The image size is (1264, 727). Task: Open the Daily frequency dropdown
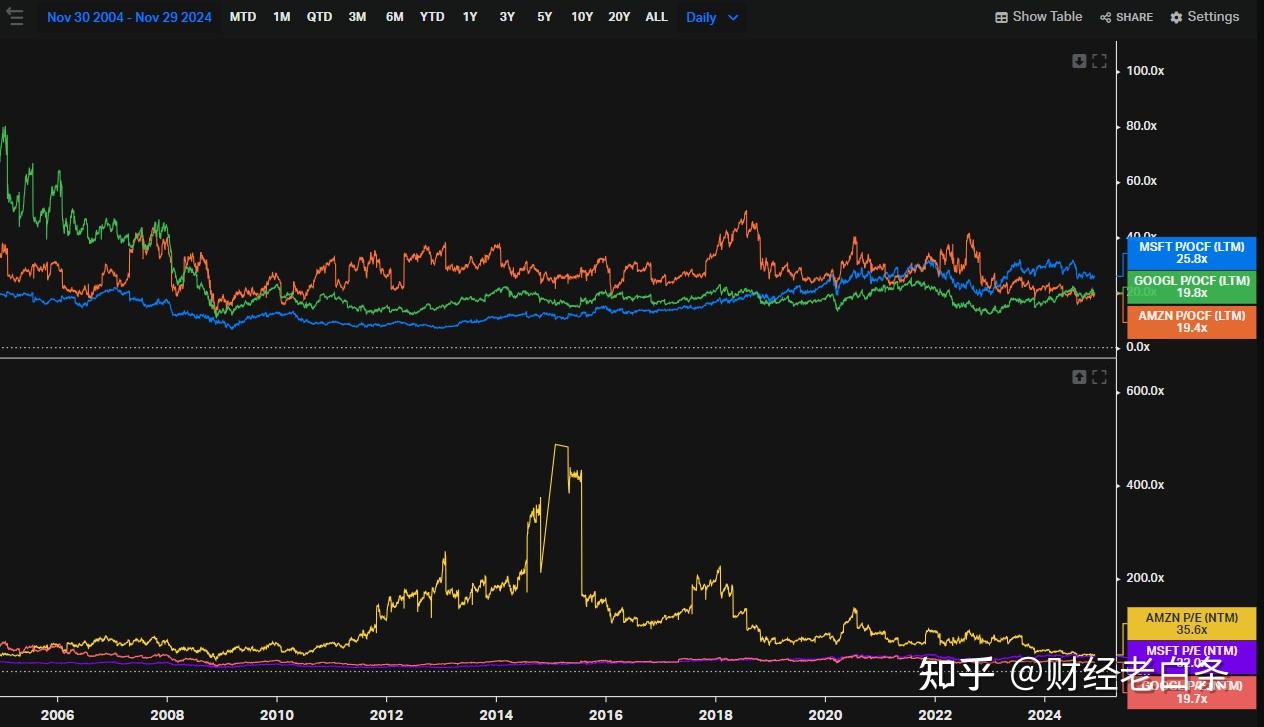712,17
